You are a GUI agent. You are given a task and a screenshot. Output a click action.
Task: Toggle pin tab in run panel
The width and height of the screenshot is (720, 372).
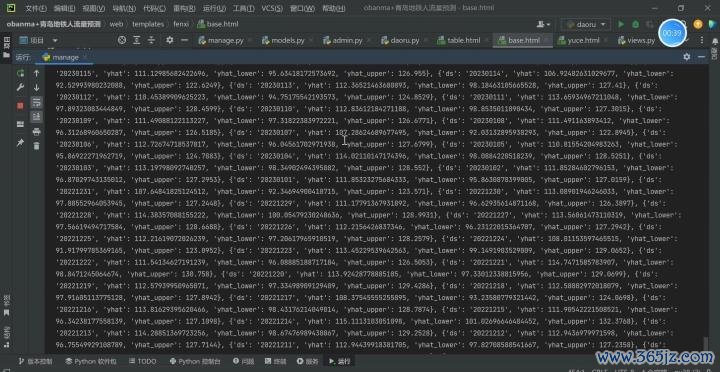[x=20, y=143]
